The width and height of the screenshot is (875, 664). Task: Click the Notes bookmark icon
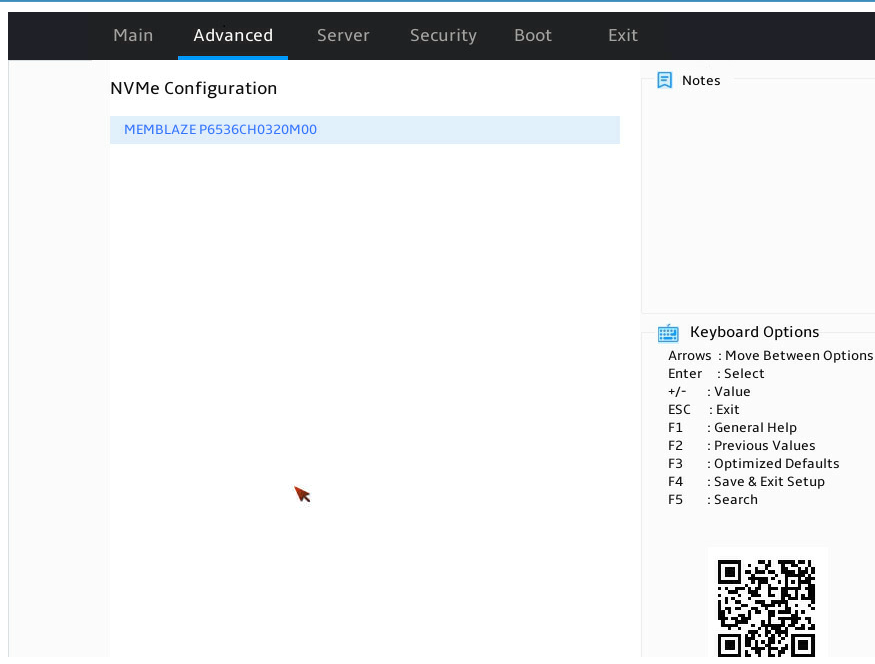[665, 80]
